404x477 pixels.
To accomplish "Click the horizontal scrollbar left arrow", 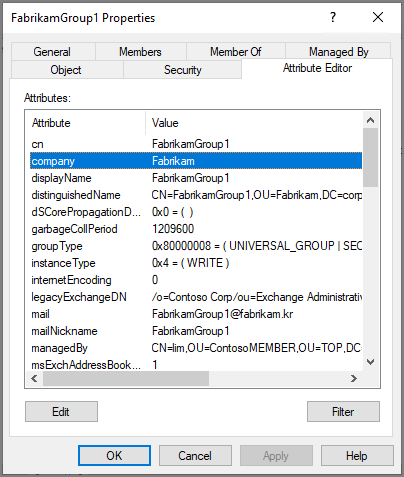I will 34,378.
